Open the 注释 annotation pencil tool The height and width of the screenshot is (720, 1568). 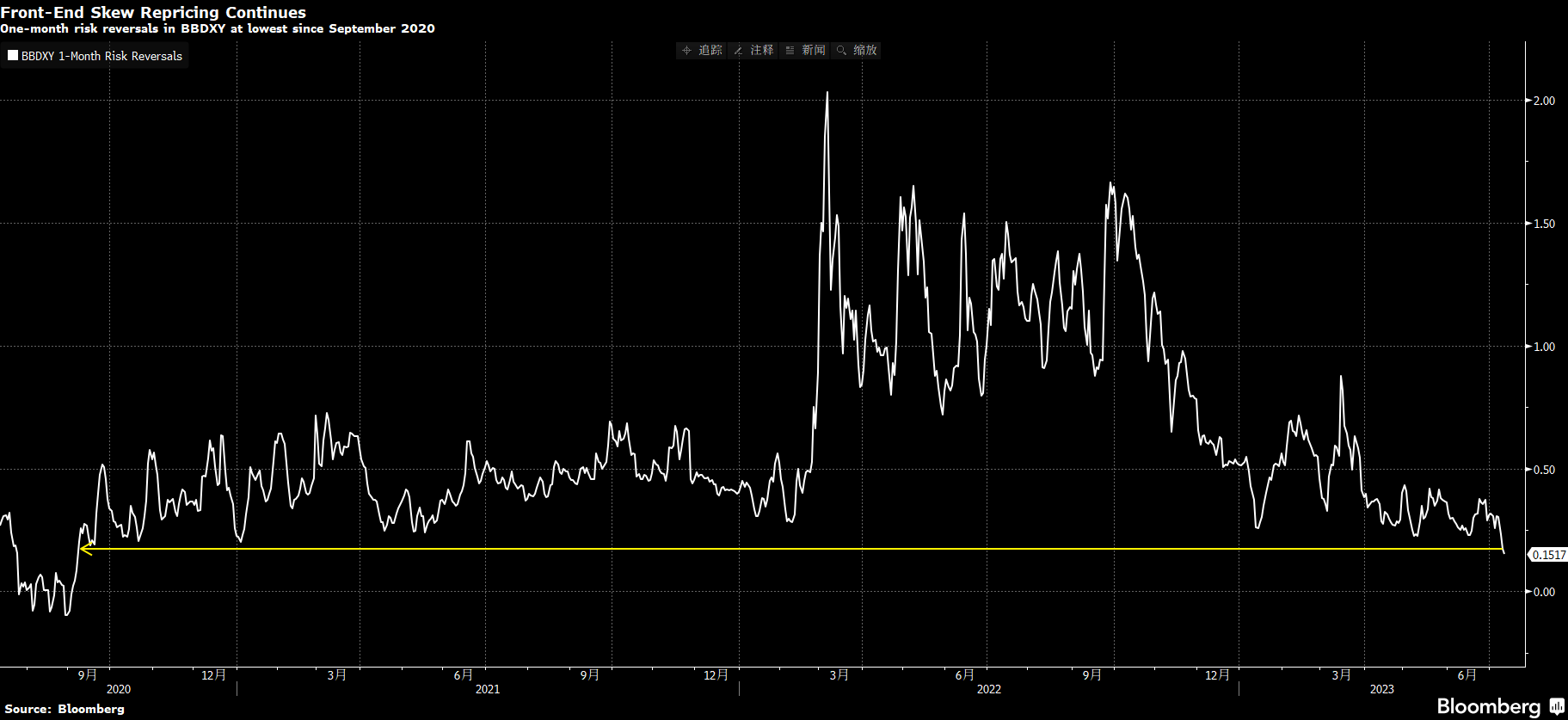point(753,50)
